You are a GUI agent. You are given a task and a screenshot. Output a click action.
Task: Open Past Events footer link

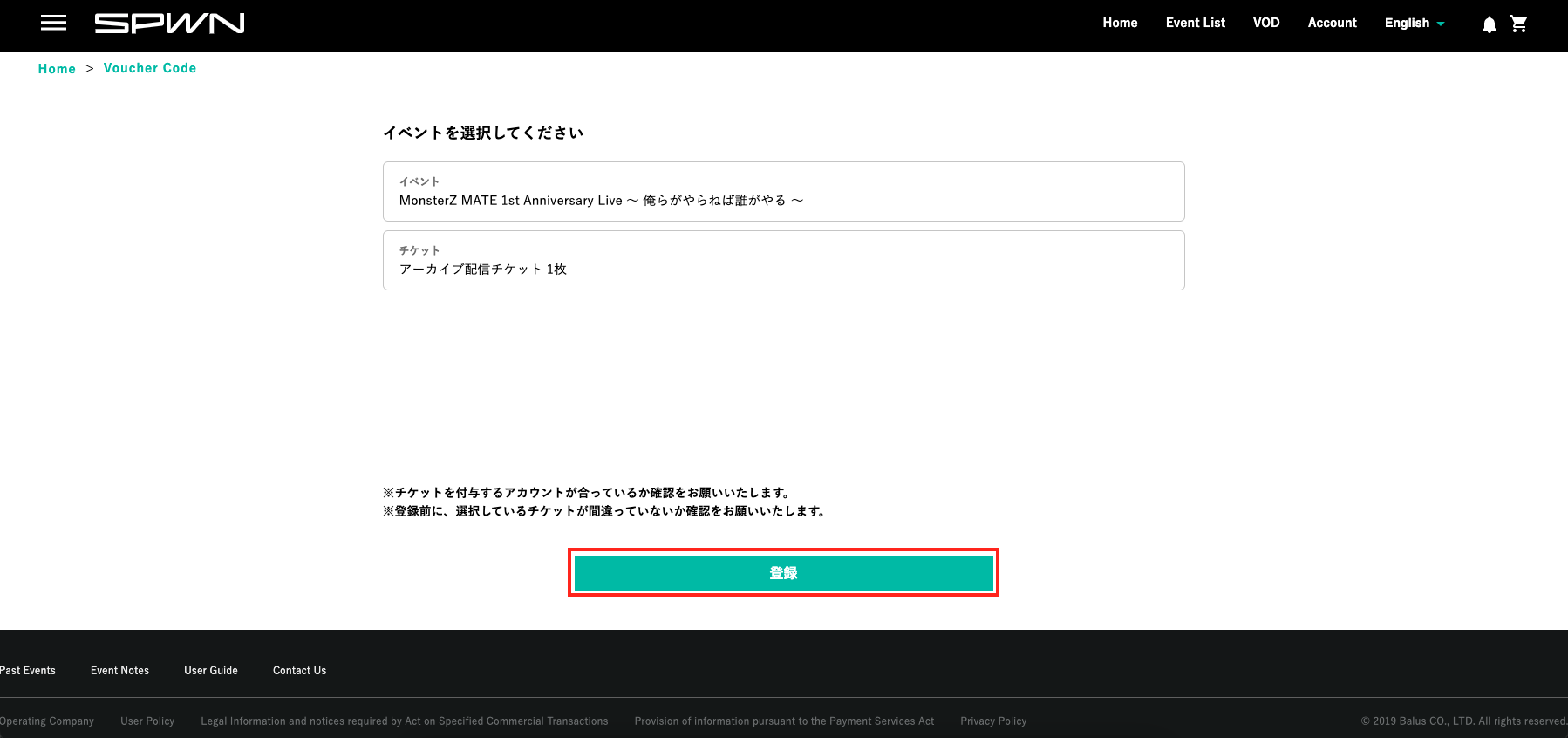click(x=27, y=671)
